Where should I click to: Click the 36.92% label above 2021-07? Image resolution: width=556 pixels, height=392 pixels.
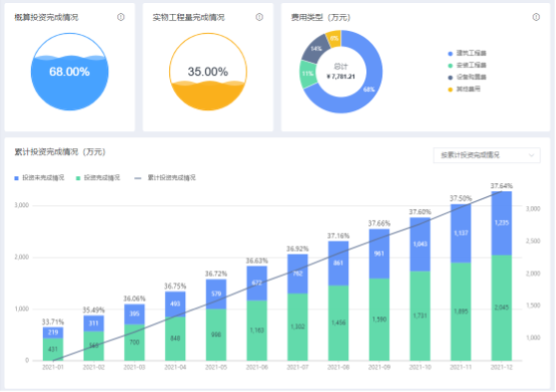pos(298,249)
